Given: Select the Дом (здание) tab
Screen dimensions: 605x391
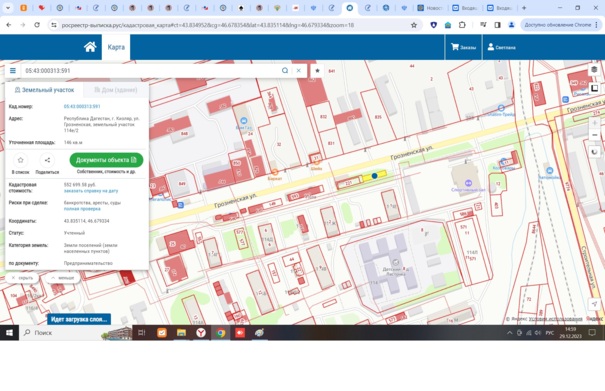Looking at the screenshot, I should pos(116,90).
